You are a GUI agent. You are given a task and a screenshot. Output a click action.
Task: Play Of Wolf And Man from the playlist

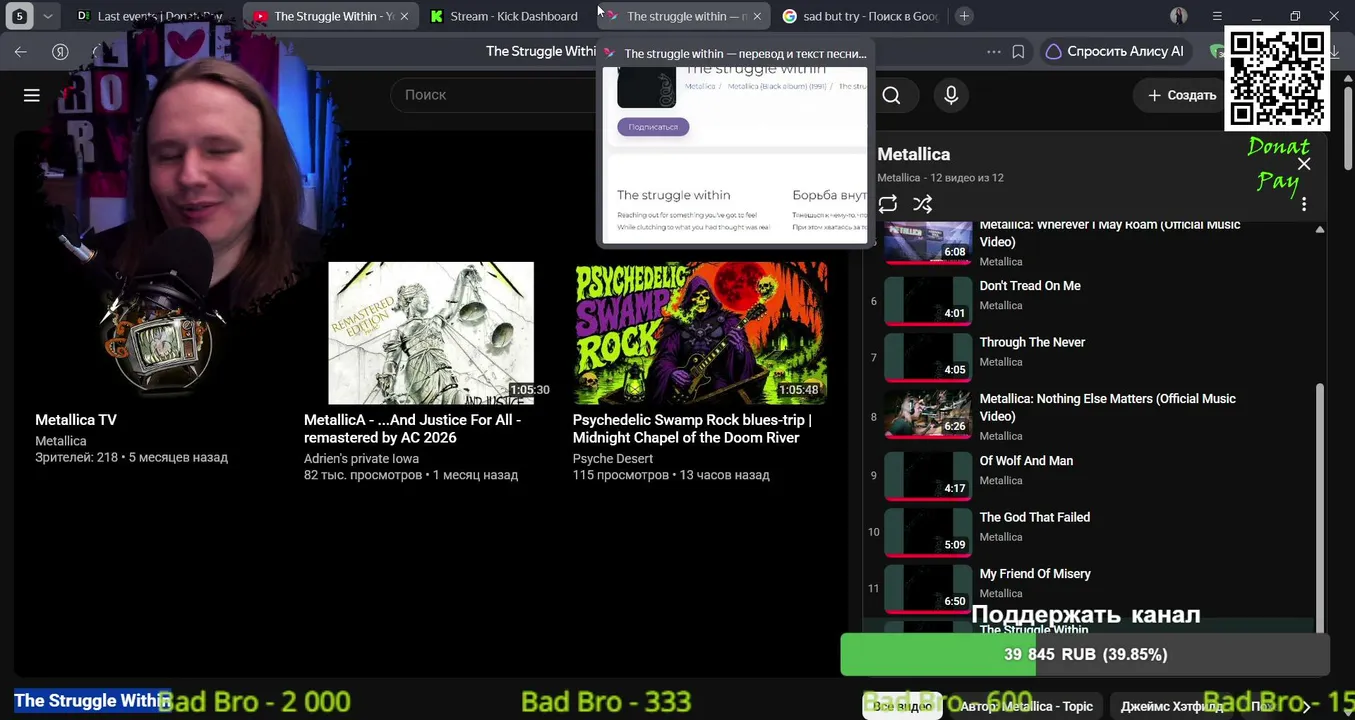(x=1090, y=475)
